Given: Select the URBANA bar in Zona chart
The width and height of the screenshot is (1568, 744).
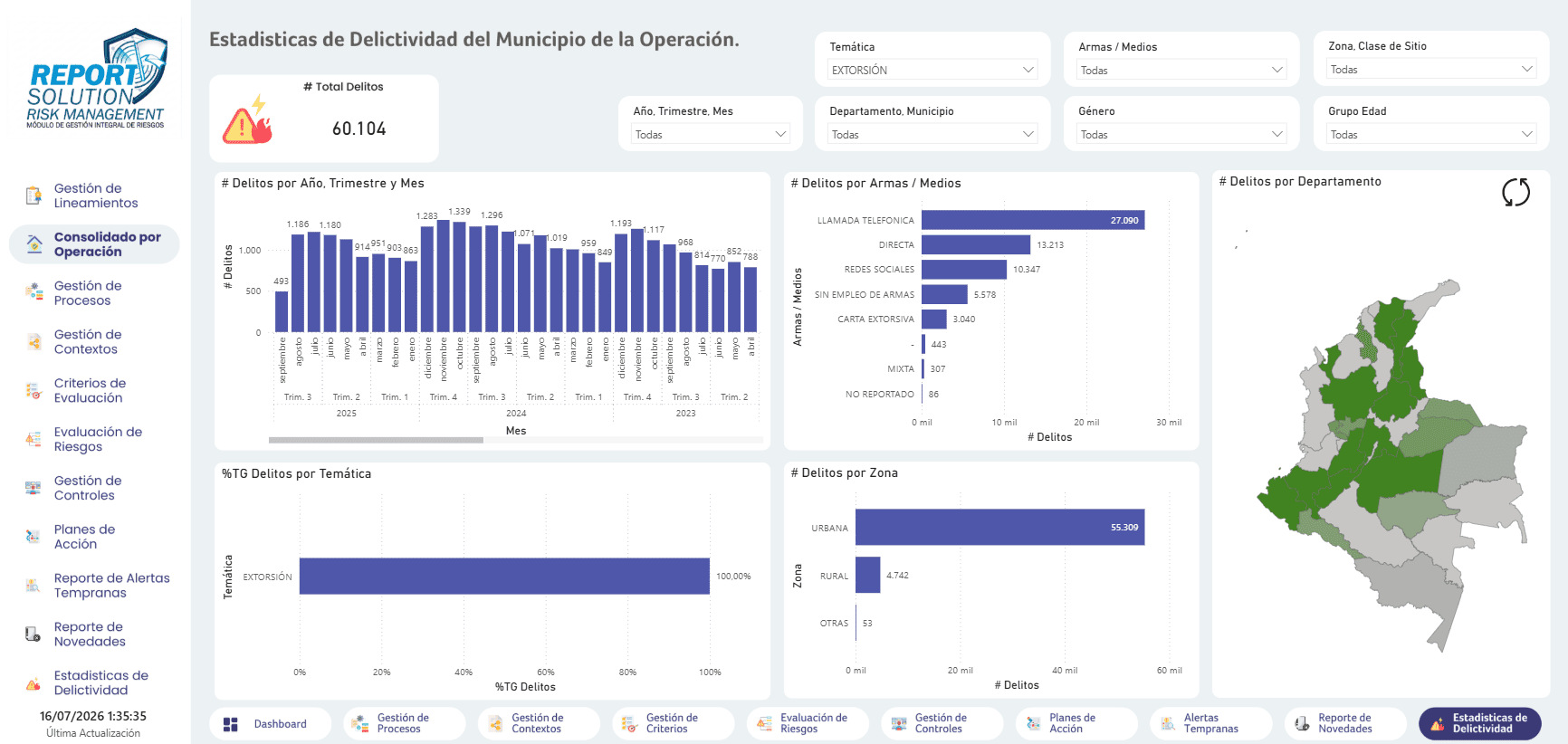Looking at the screenshot, I should [x=1000, y=527].
